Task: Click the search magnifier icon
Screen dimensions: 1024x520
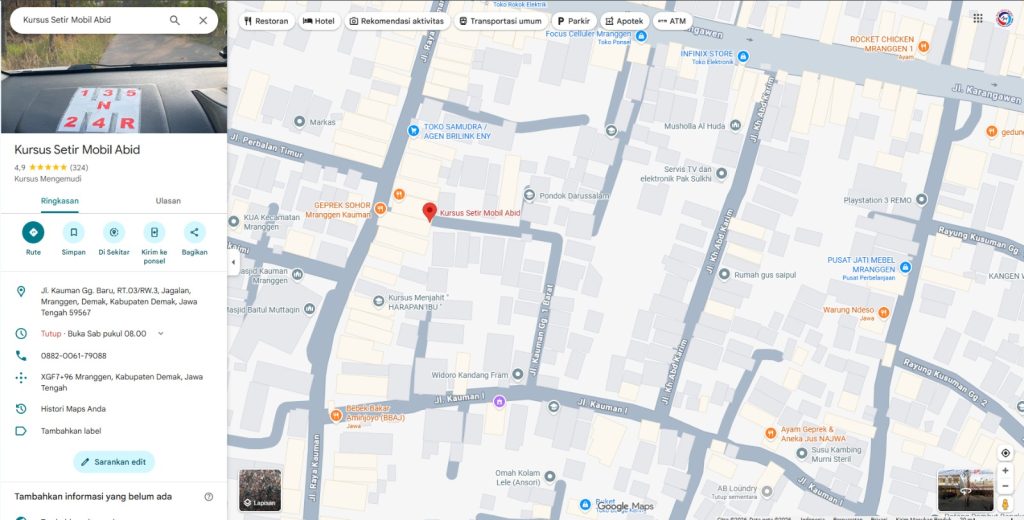Action: pyautogui.click(x=175, y=20)
